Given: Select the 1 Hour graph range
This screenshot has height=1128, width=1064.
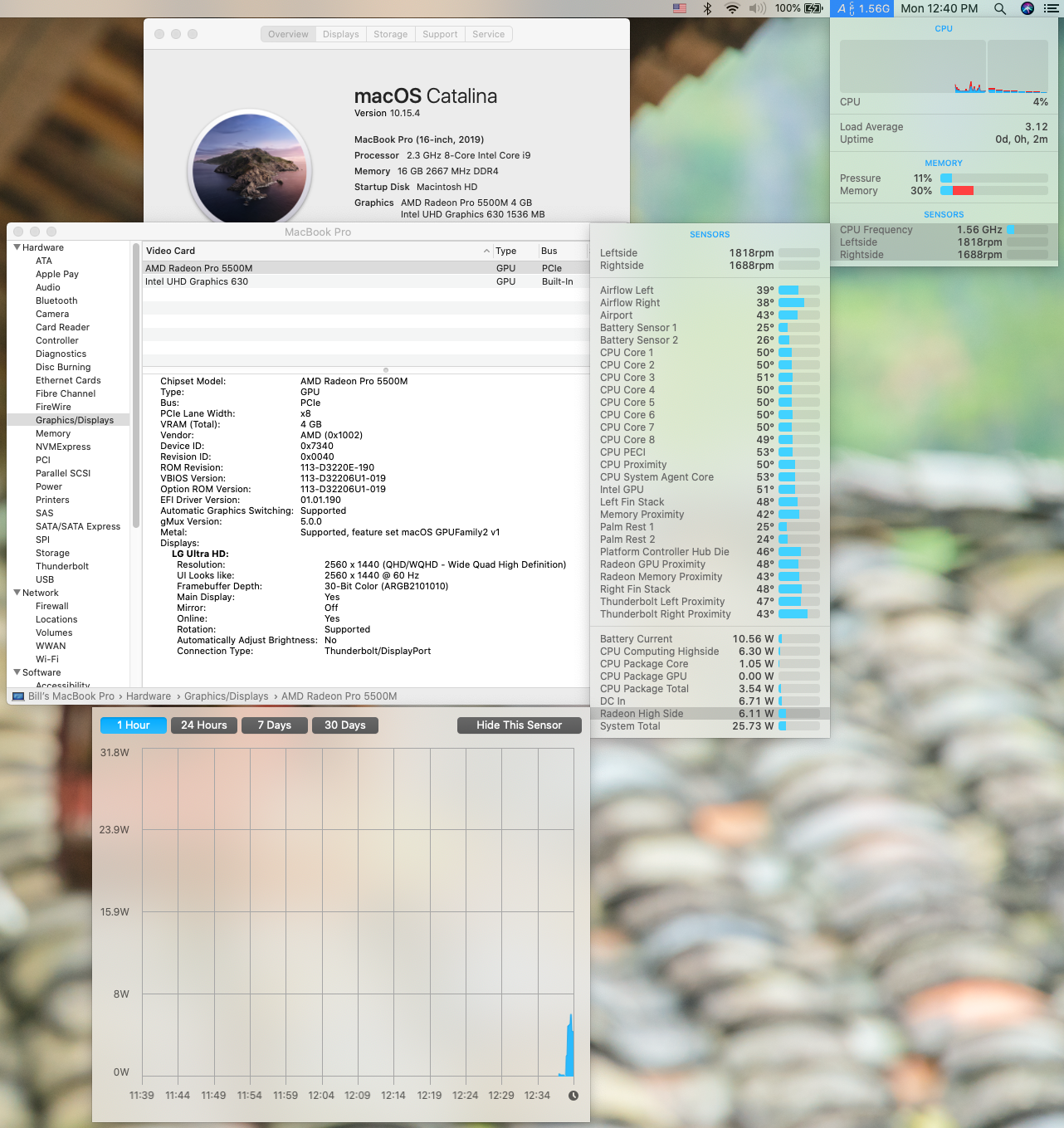Looking at the screenshot, I should coord(134,725).
